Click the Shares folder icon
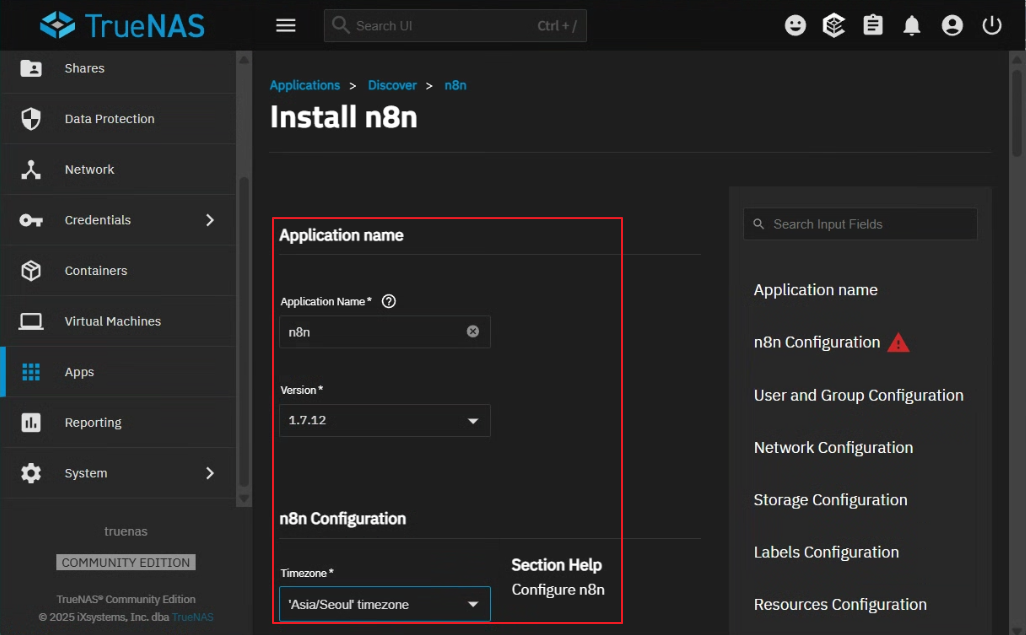The width and height of the screenshot is (1026, 635). click(31, 68)
